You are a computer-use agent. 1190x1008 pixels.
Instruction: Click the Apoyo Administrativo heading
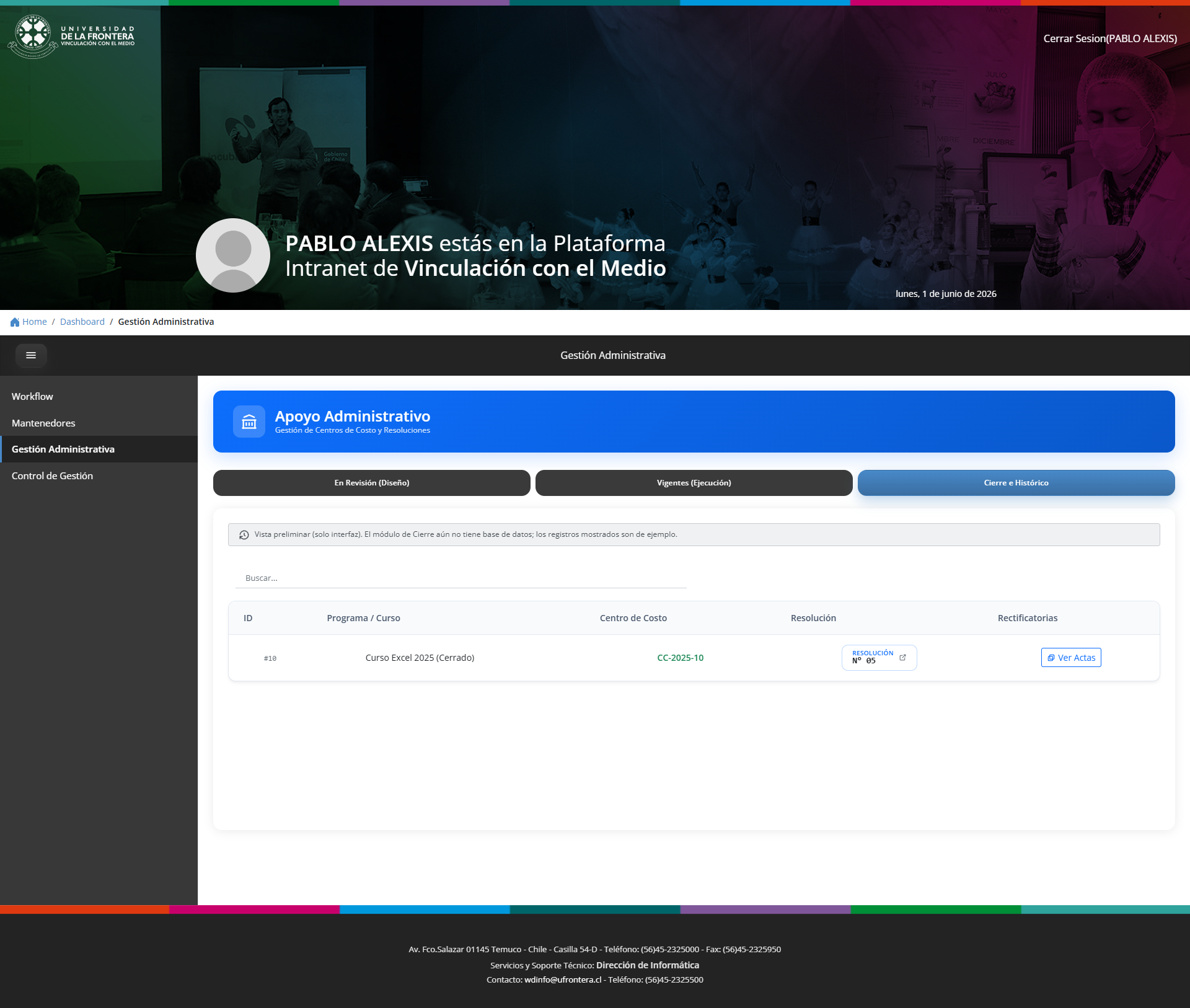pyautogui.click(x=353, y=416)
